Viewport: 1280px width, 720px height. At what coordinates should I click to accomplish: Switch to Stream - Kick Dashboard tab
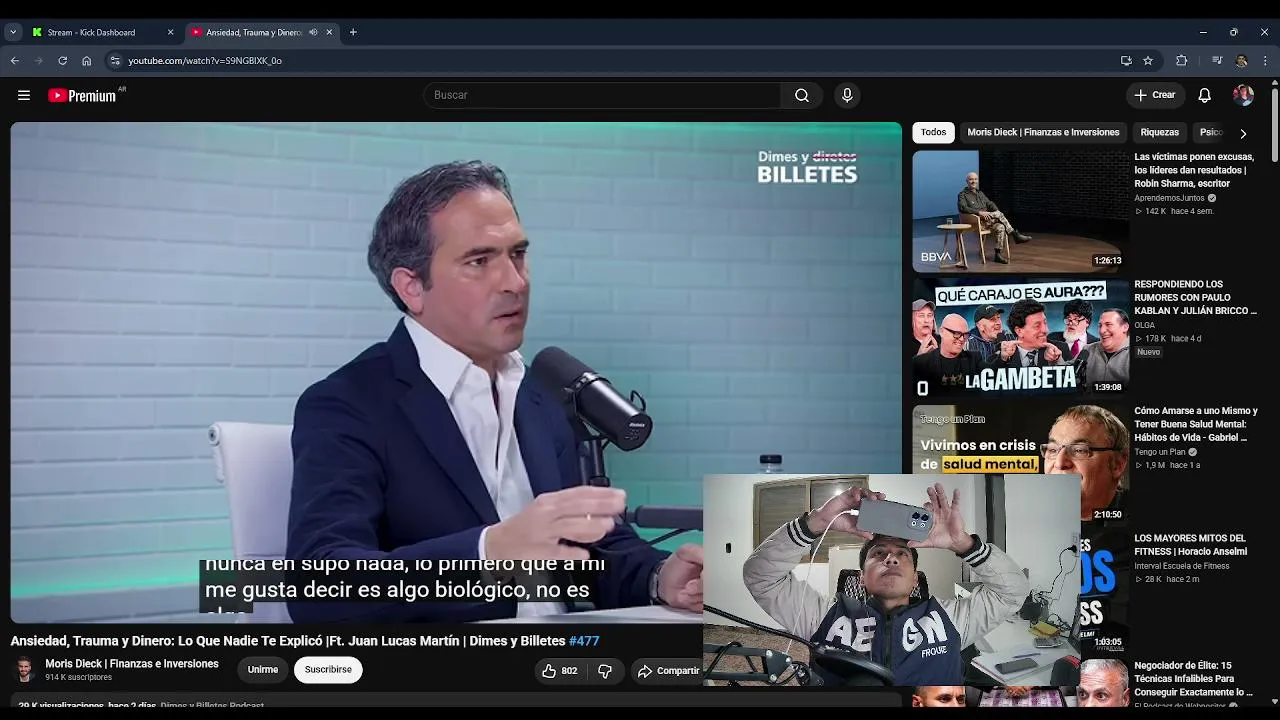coord(103,32)
